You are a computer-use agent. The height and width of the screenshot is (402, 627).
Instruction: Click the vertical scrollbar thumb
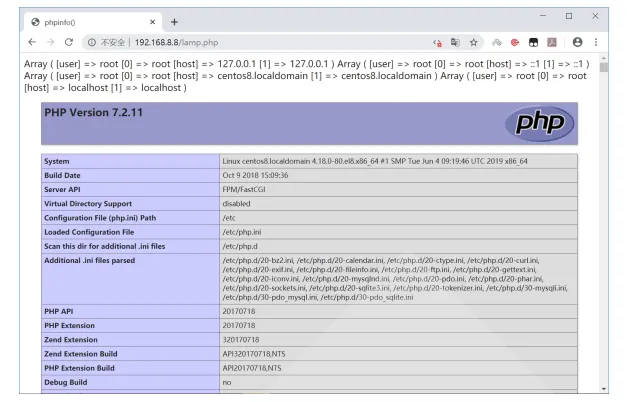(603, 67)
